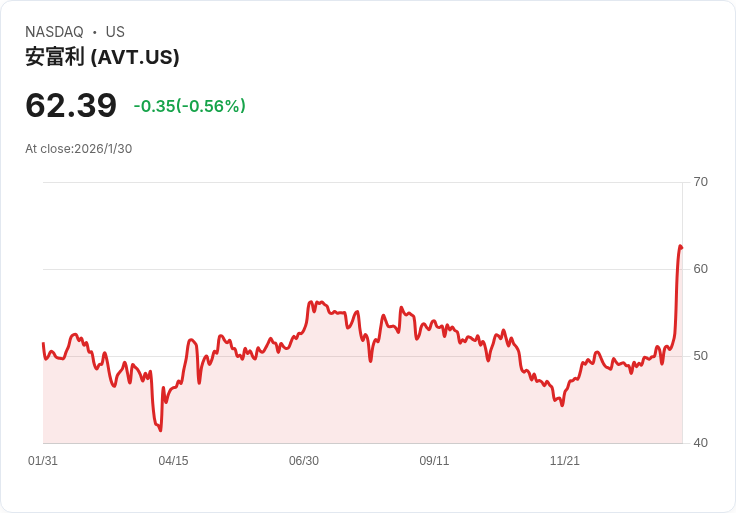The height and width of the screenshot is (513, 736).
Task: Click the At close:2026/1/30 timestamp
Action: (x=78, y=149)
